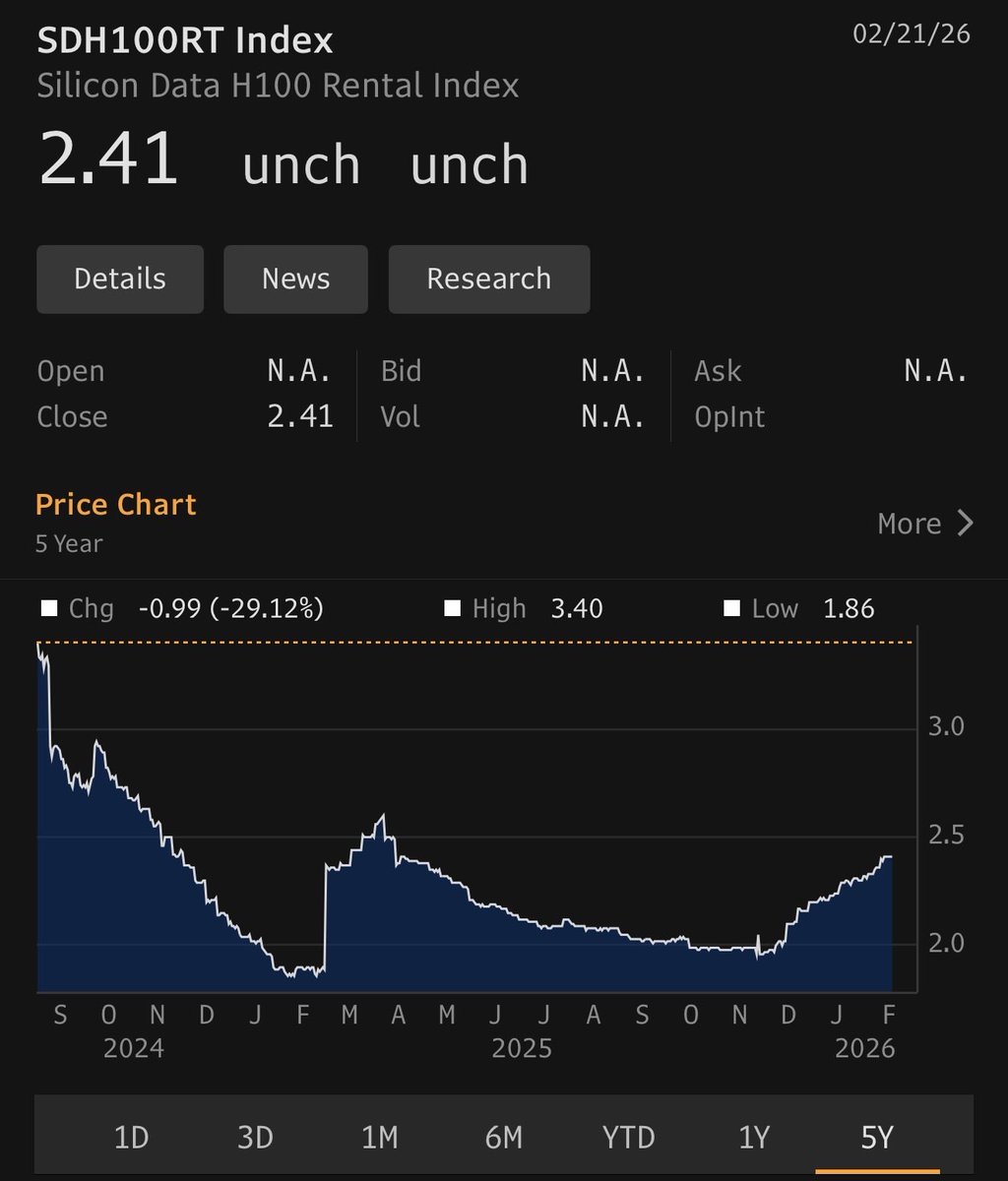Click the 2026 x-axis year label
Image resolution: width=1008 pixels, height=1181 pixels.
[864, 1049]
